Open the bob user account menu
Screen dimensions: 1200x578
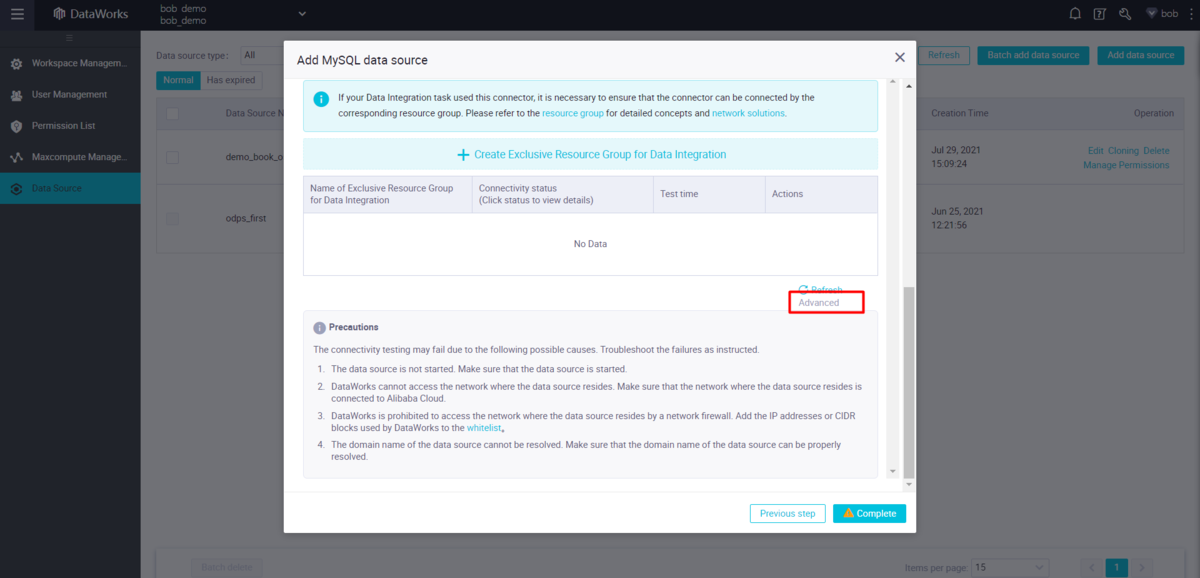tap(1162, 14)
